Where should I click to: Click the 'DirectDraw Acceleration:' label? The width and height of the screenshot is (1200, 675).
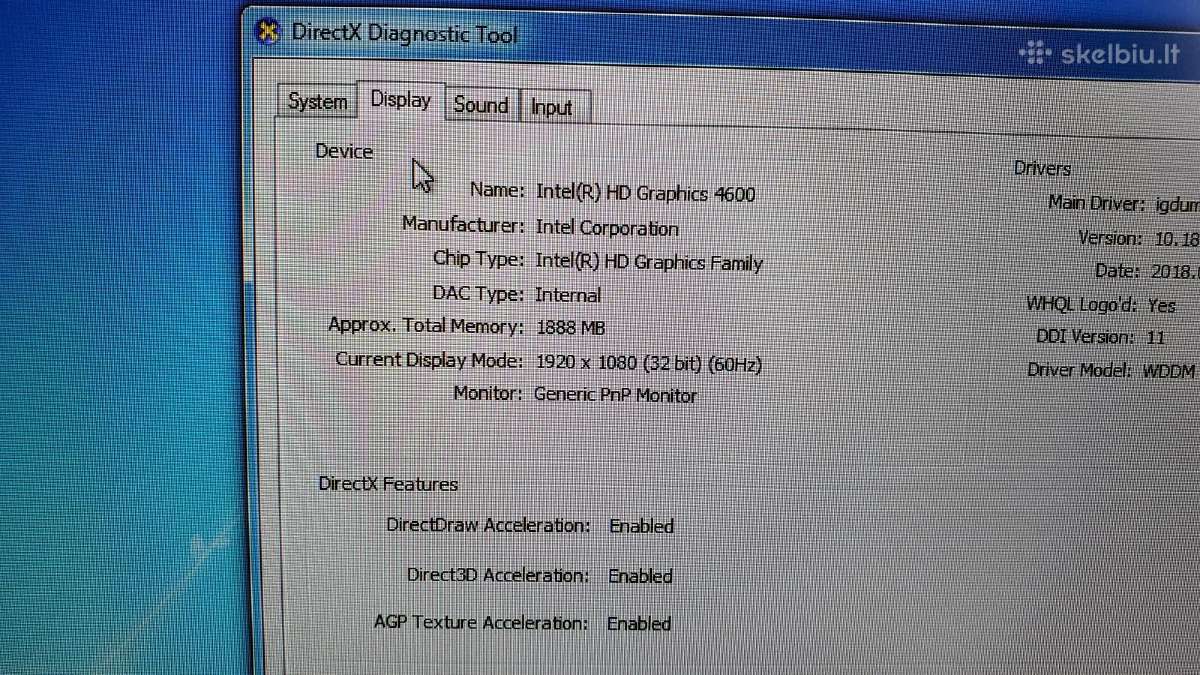pos(488,525)
